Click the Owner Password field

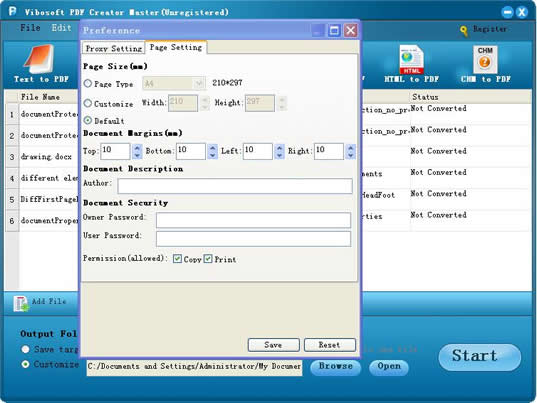tap(253, 220)
